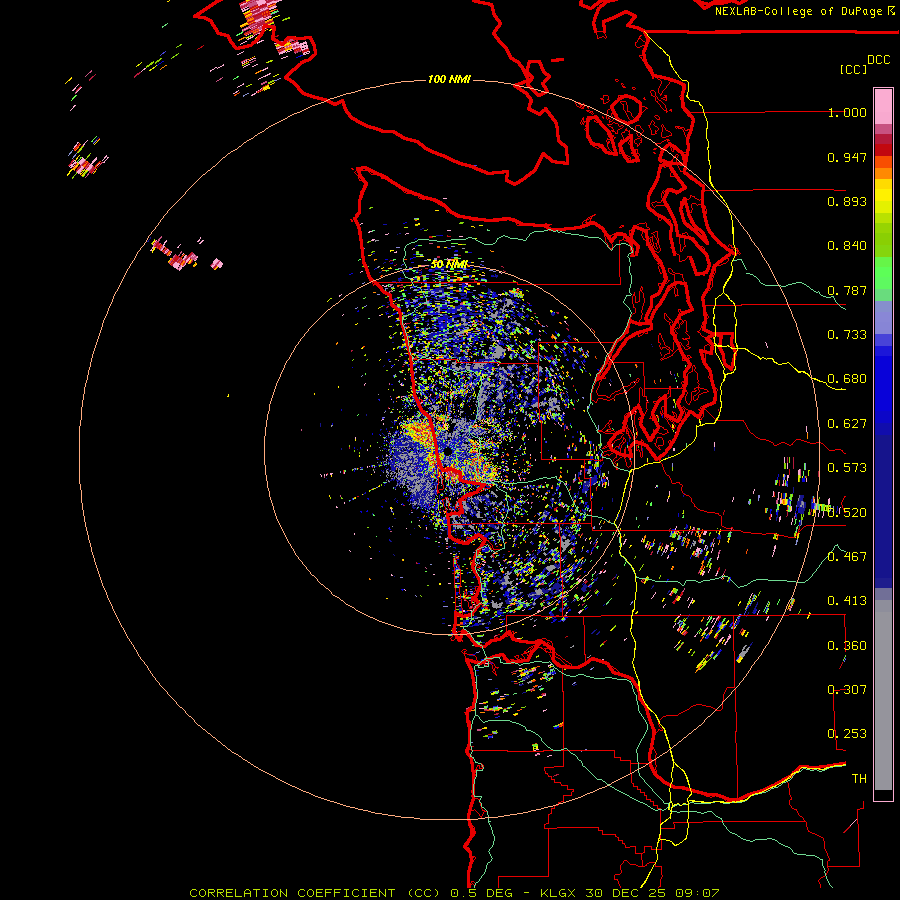Pick the red color bar segment
900x900 pixels.
pos(883,149)
